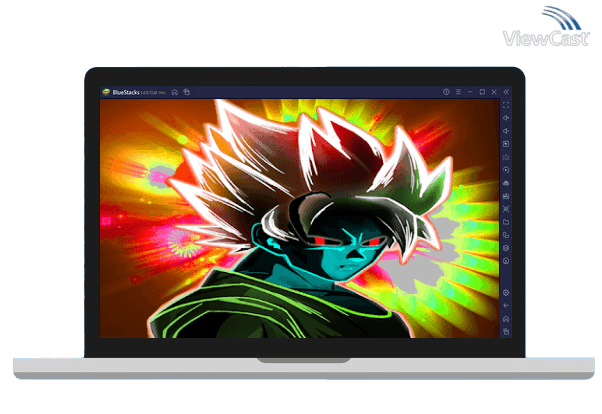Enter fullscreen mode from the sidebar
Screen dimensions: 602x414
(506, 105)
